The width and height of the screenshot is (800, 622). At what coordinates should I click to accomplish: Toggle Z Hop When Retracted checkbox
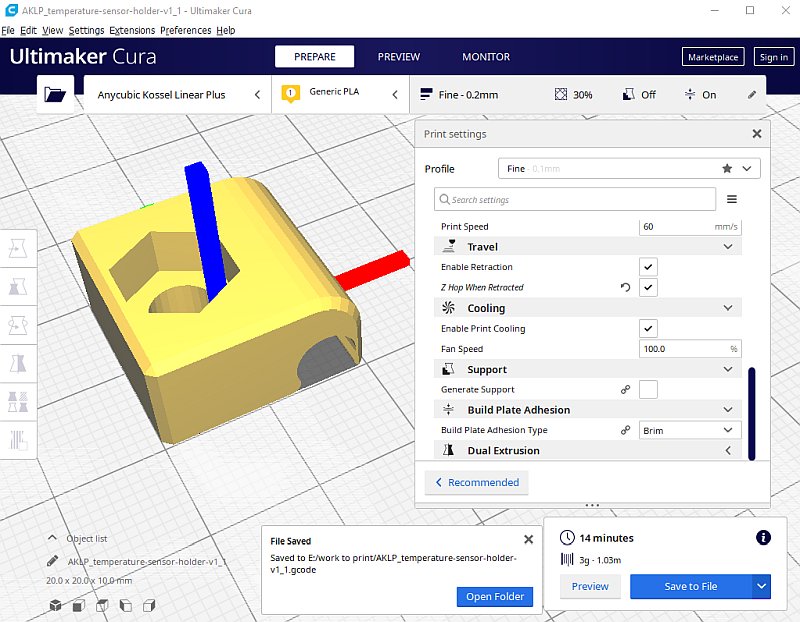tap(648, 287)
